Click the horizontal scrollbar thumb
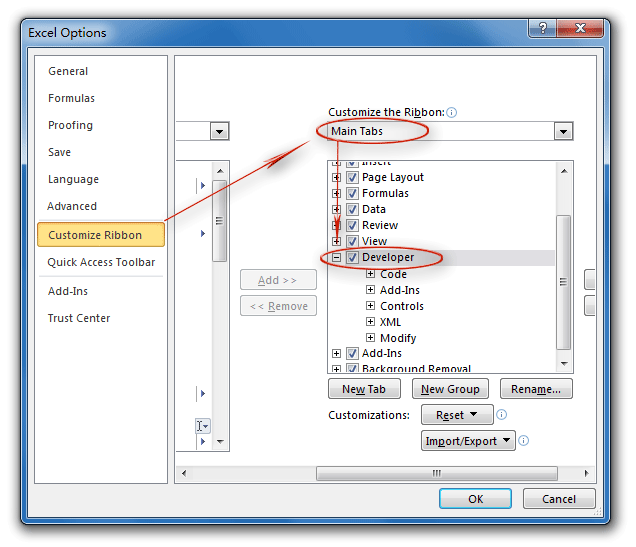Viewport: 636px width, 547px height. click(x=437, y=473)
